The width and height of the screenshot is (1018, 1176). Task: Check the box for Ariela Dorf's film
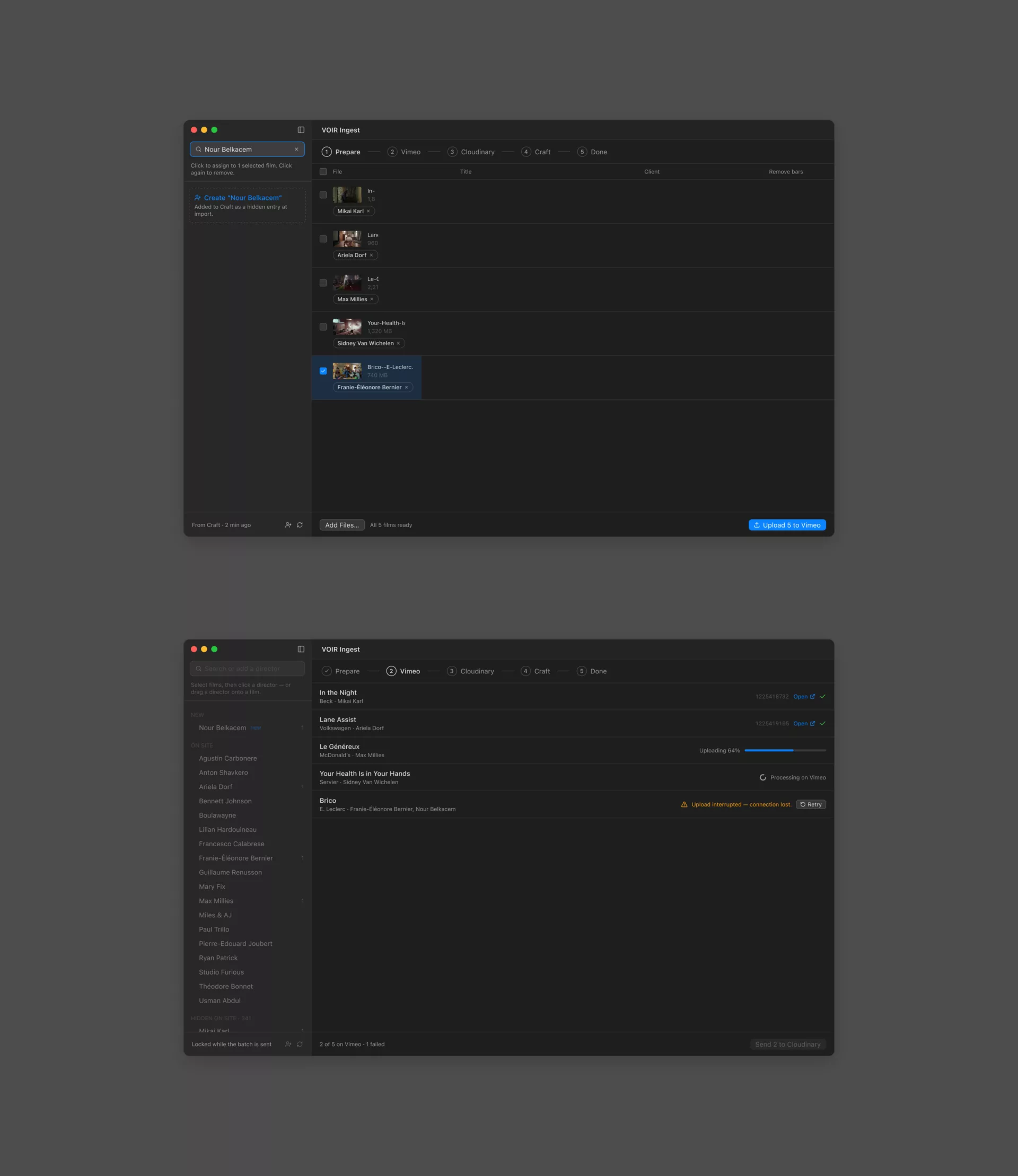[323, 239]
